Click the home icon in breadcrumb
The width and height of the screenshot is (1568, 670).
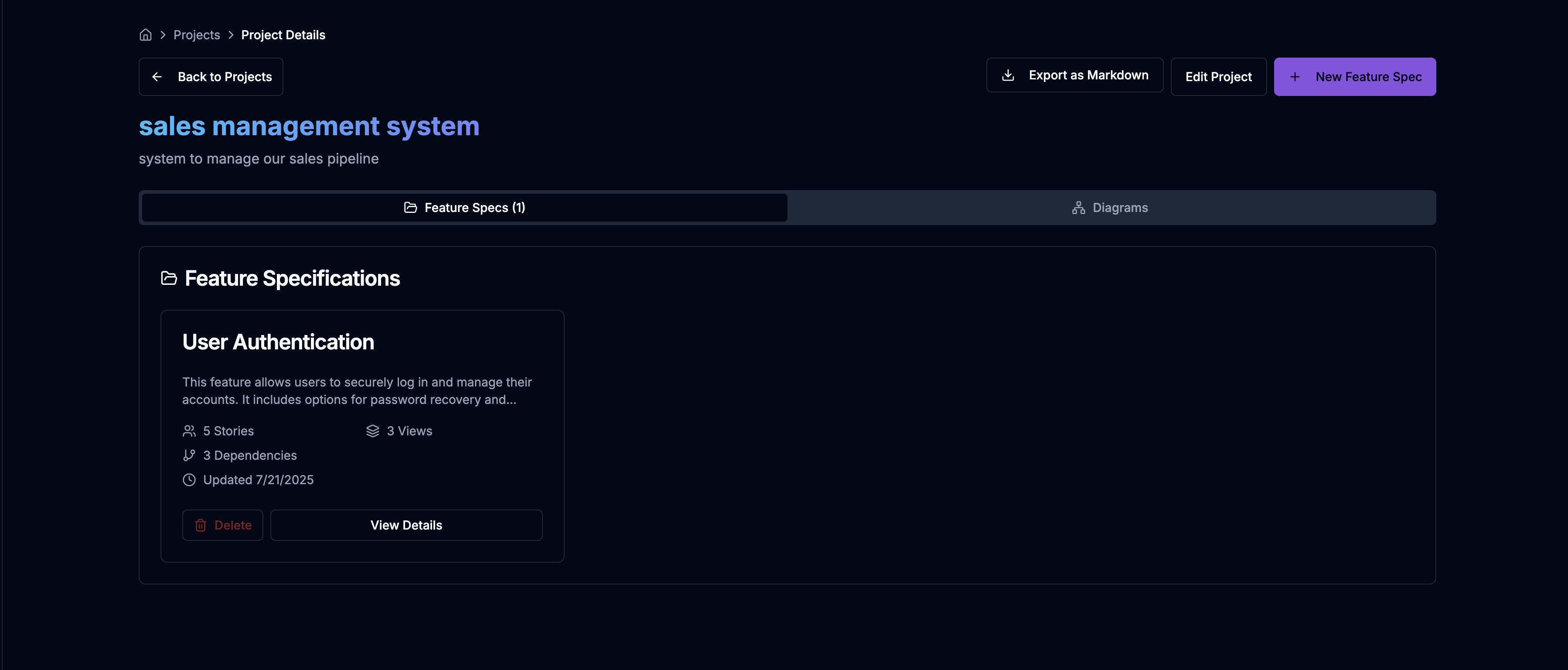146,35
